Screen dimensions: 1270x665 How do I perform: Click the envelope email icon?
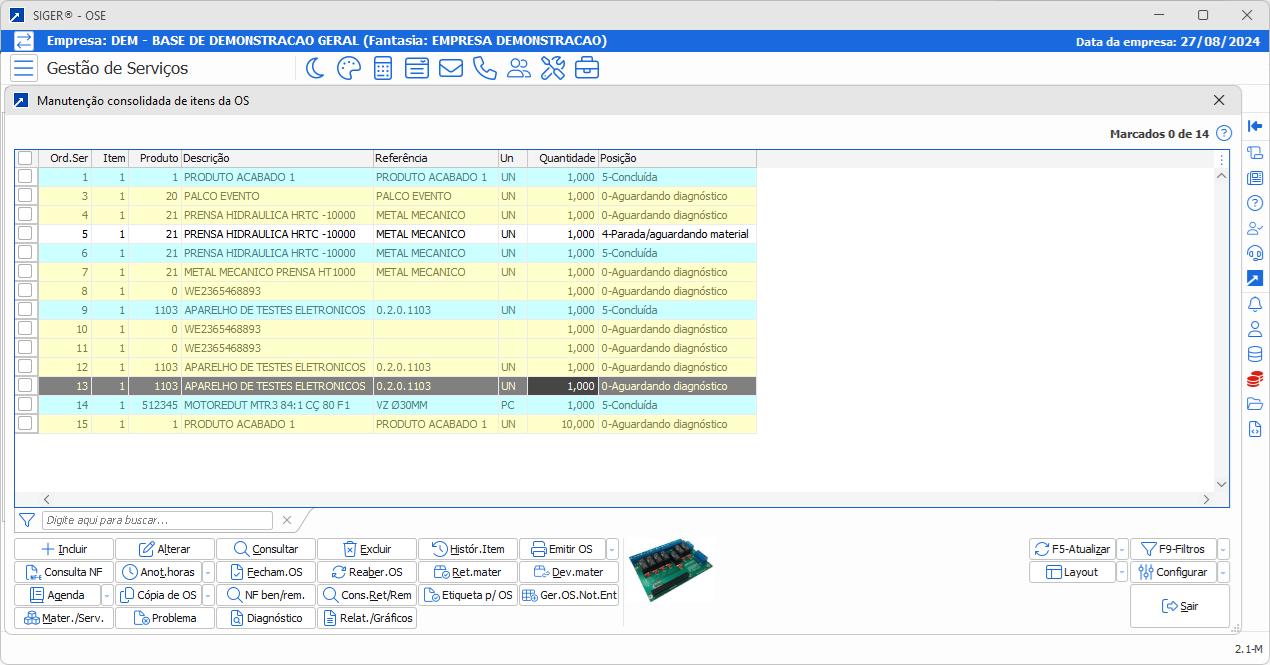pyautogui.click(x=450, y=68)
